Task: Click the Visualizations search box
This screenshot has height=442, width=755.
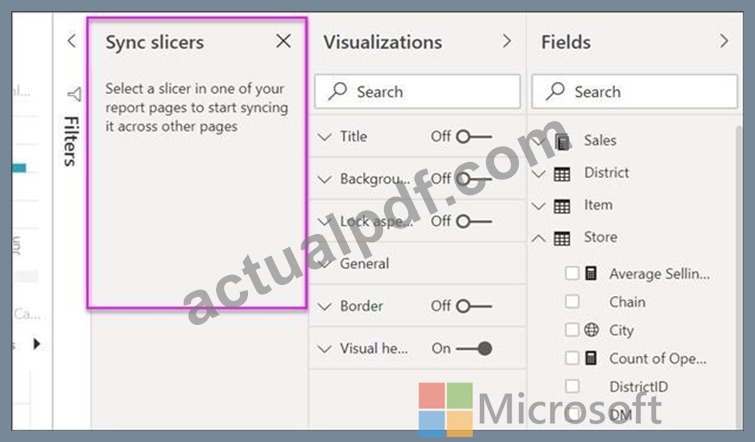Action: pos(417,91)
